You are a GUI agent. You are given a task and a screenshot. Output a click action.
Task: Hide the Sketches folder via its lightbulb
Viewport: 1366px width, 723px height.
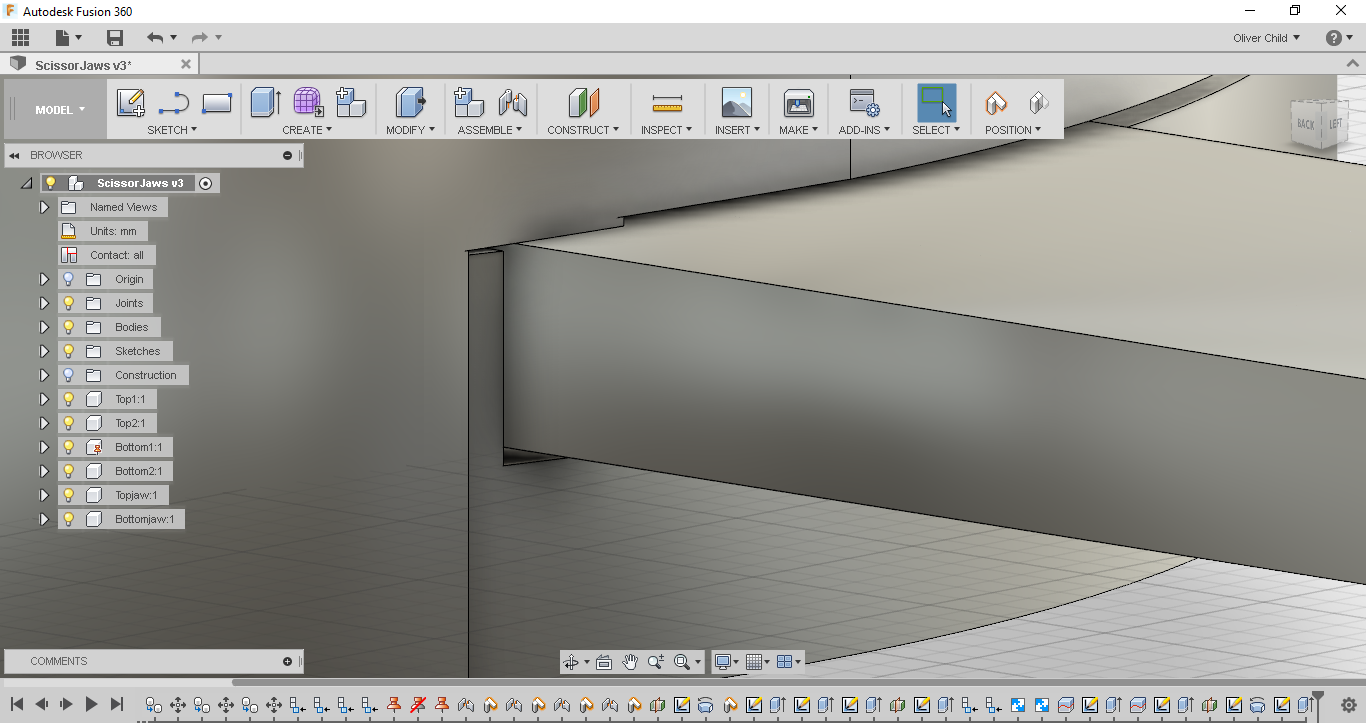69,351
